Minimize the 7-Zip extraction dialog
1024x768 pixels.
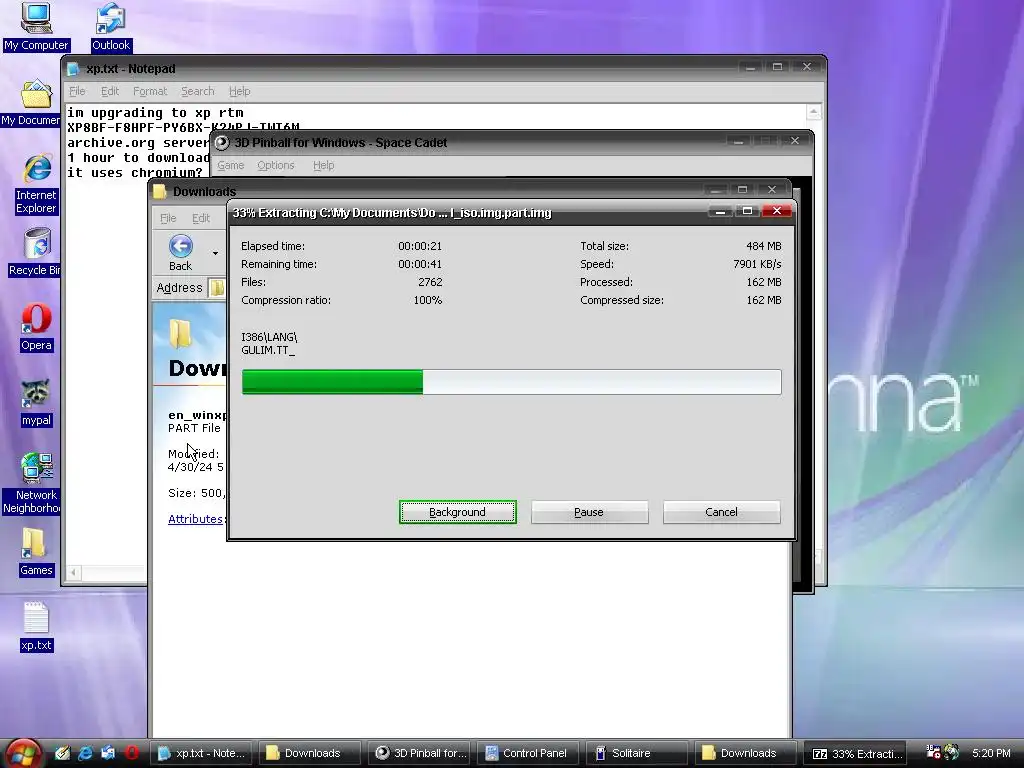(720, 211)
